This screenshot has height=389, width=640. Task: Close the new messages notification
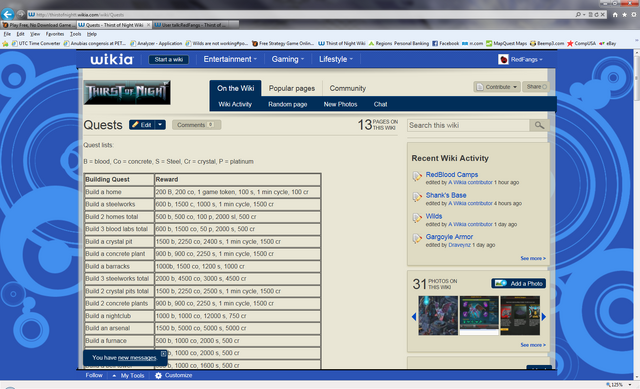pyautogui.click(x=163, y=353)
